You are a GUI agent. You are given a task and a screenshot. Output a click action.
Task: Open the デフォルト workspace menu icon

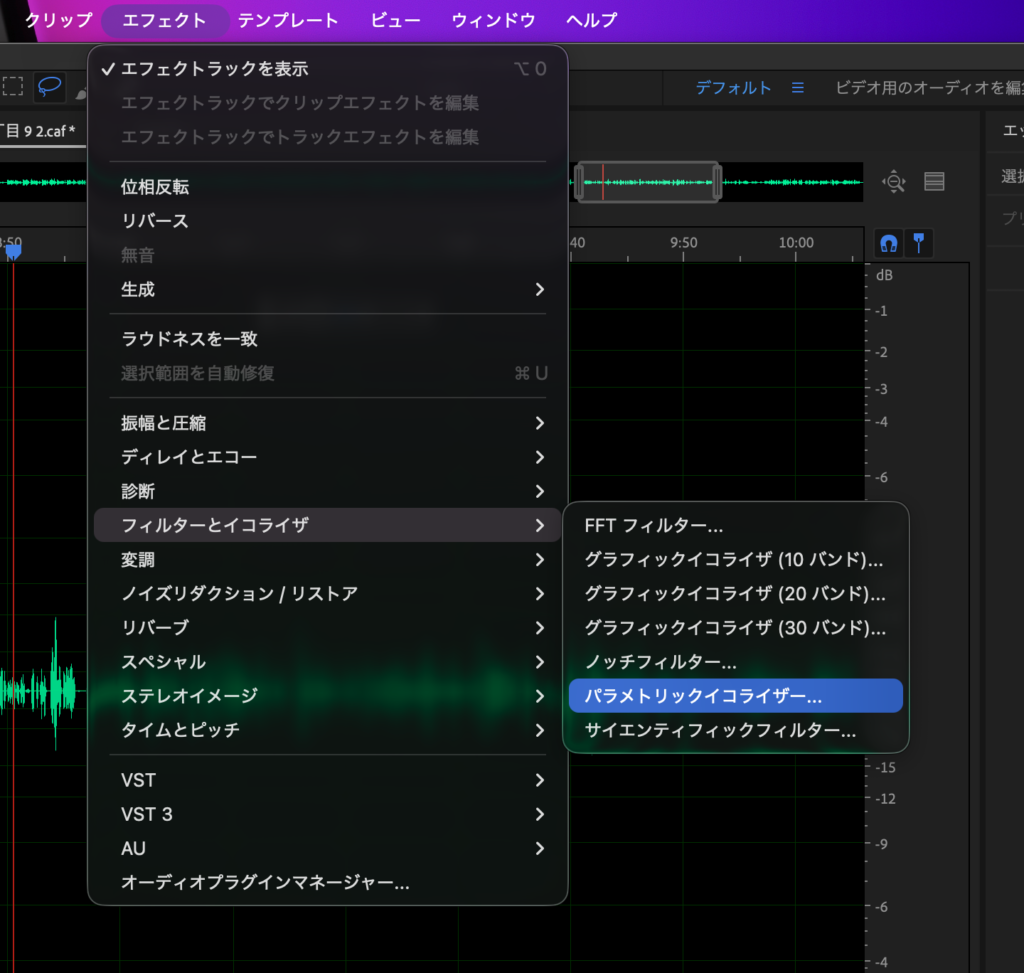pyautogui.click(x=798, y=88)
